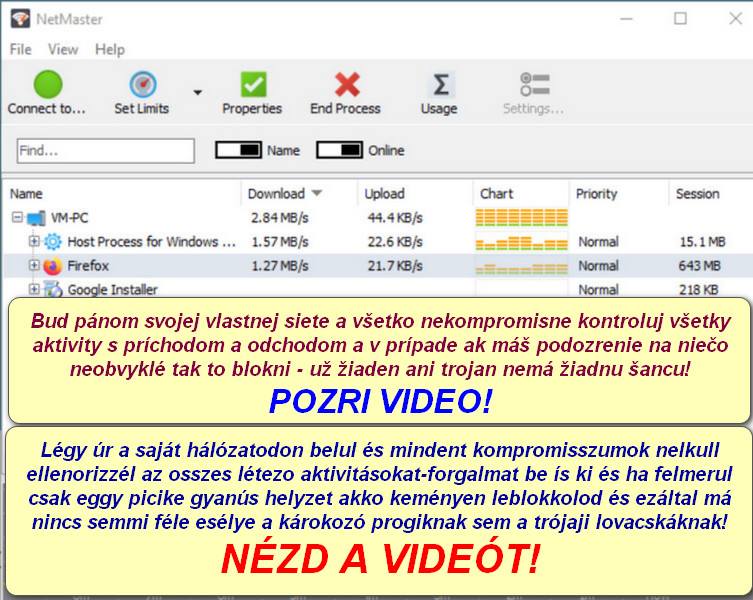Click the Download column sort arrow

tap(316, 193)
